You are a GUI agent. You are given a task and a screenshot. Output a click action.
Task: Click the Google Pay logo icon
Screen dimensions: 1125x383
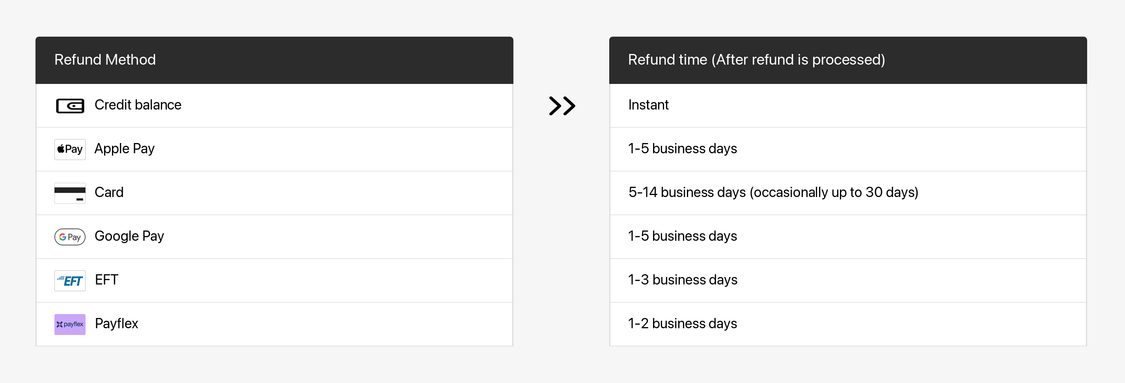70,237
